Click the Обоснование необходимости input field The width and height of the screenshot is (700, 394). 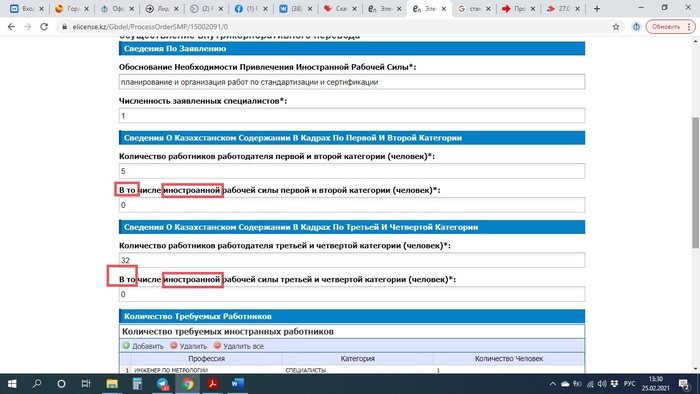tap(352, 82)
